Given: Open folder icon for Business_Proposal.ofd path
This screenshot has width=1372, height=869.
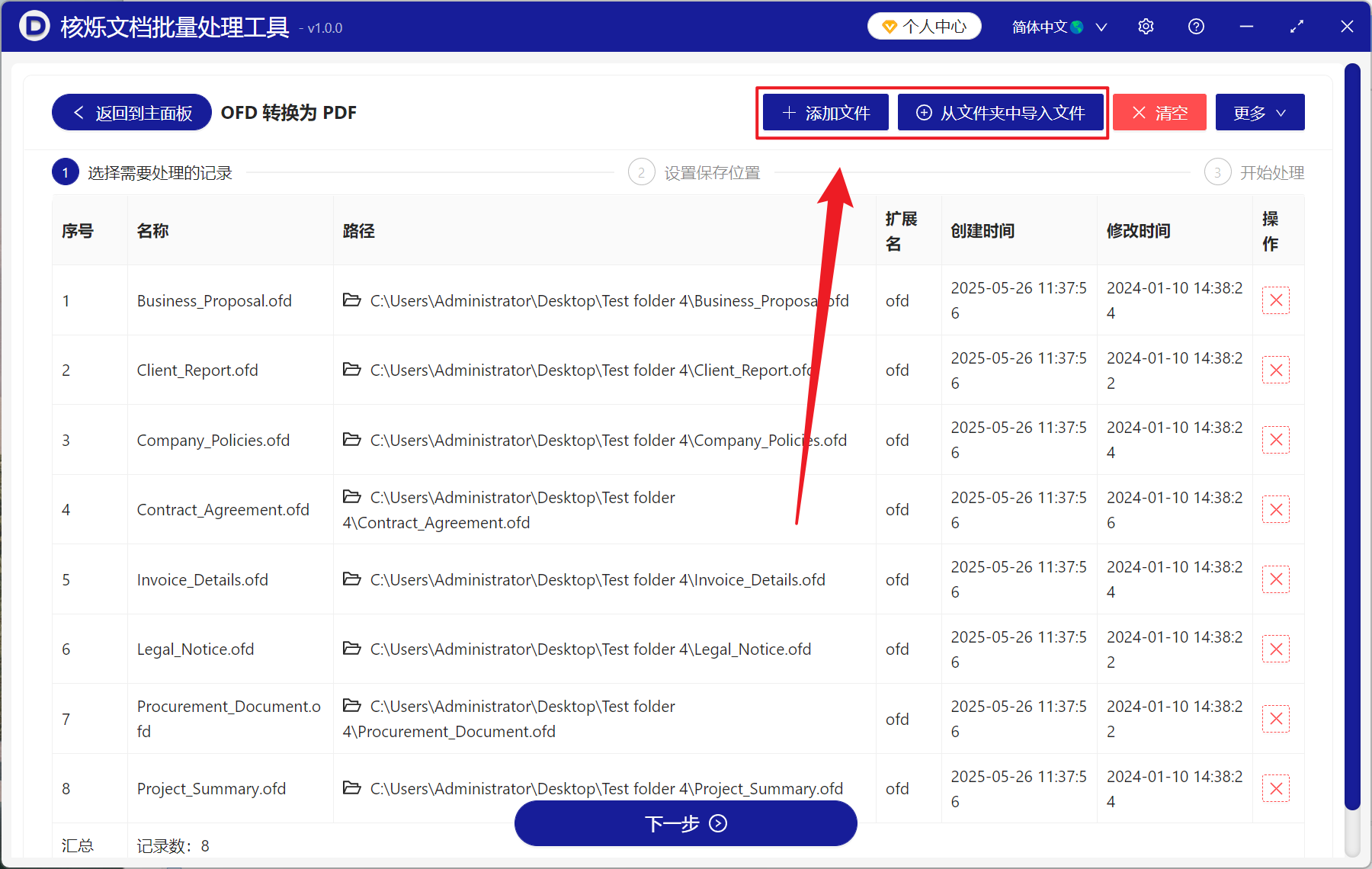Looking at the screenshot, I should pos(351,300).
